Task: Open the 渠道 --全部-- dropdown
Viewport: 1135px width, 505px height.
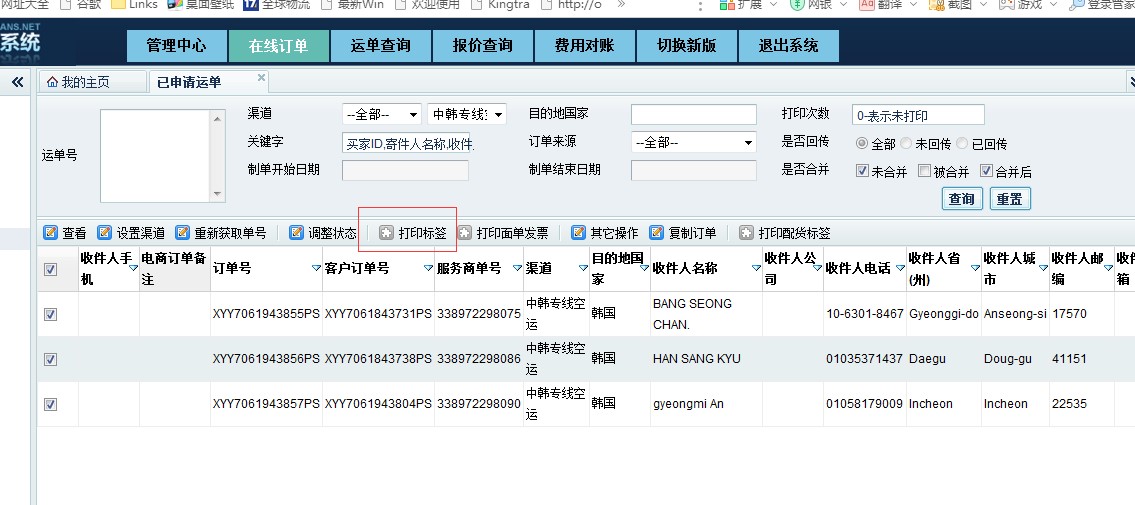Action: pos(381,115)
